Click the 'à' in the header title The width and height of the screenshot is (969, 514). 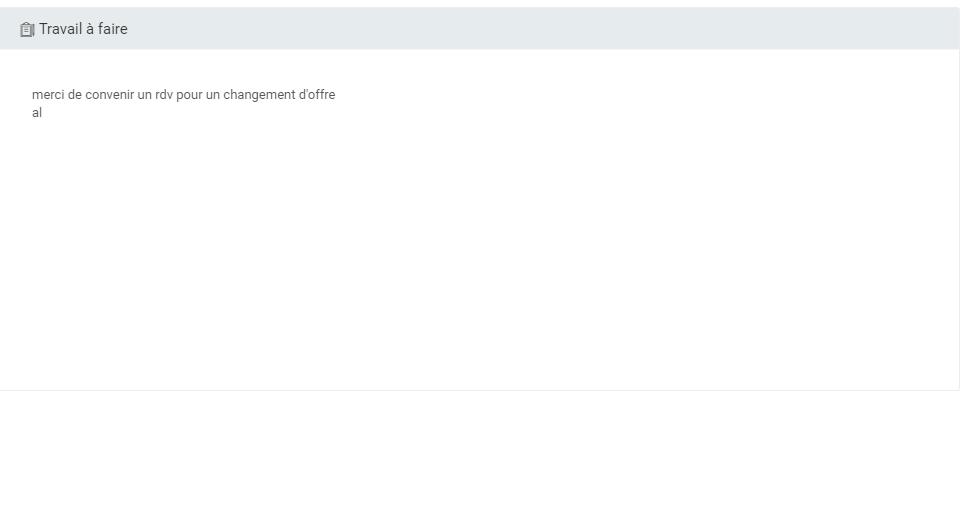[89, 29]
